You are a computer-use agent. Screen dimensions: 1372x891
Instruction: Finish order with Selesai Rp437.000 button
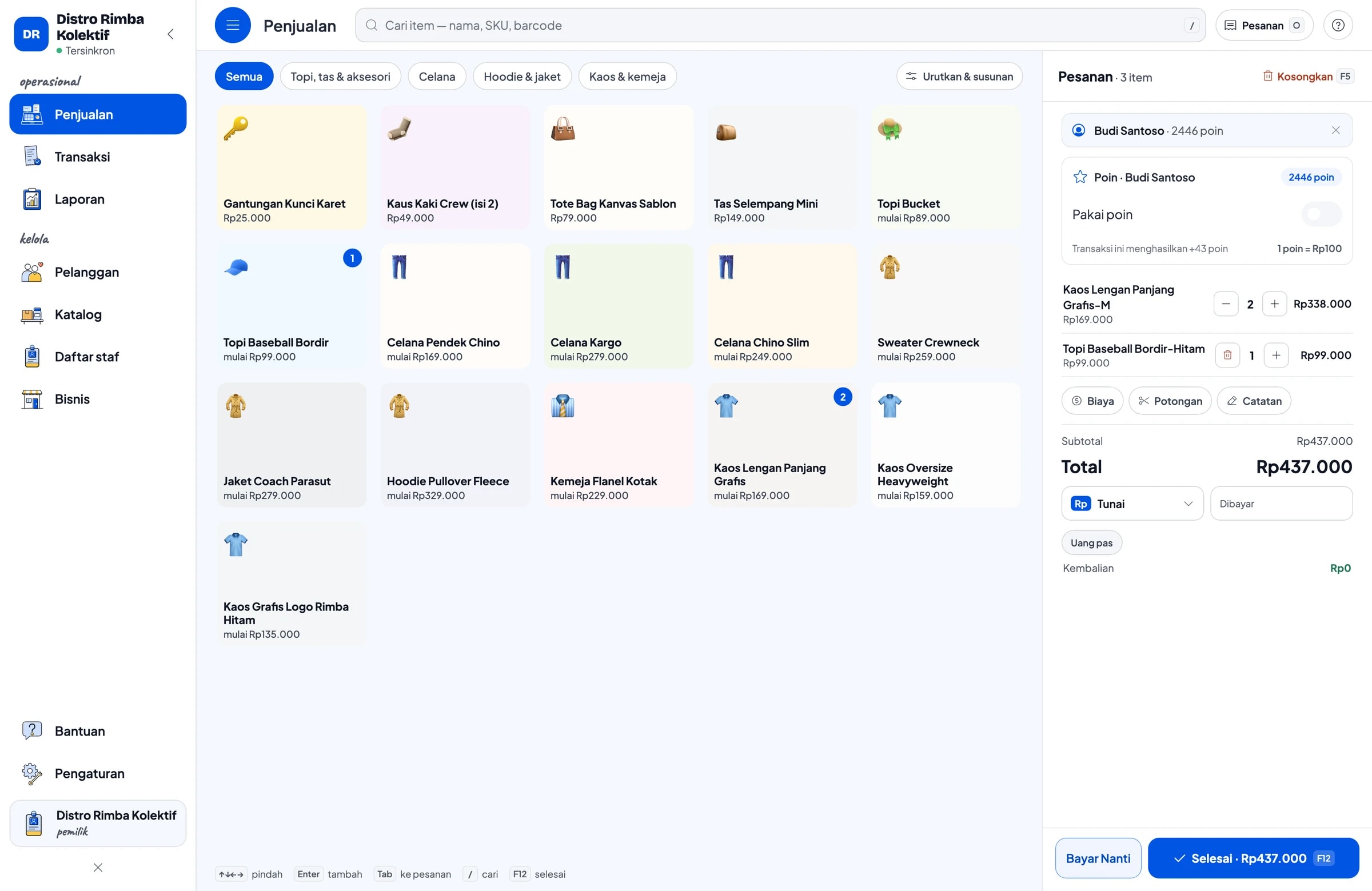click(1253, 858)
